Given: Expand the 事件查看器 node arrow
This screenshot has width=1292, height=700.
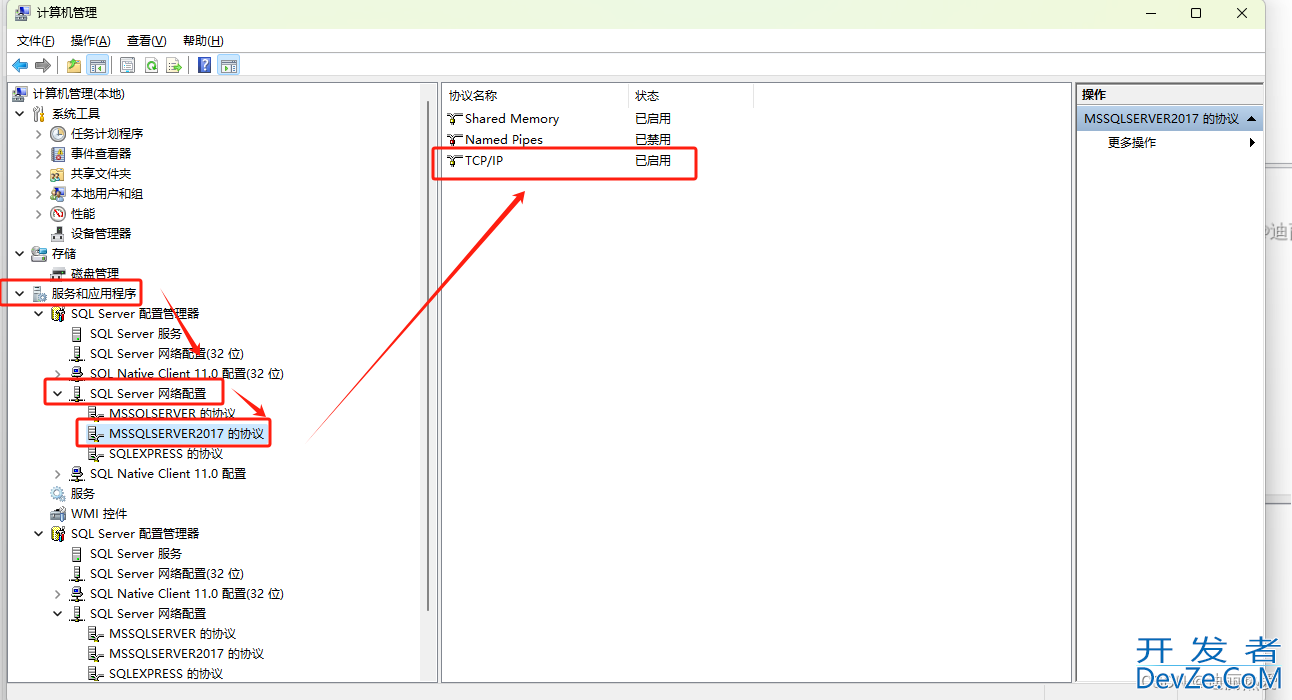Looking at the screenshot, I should click(39, 153).
